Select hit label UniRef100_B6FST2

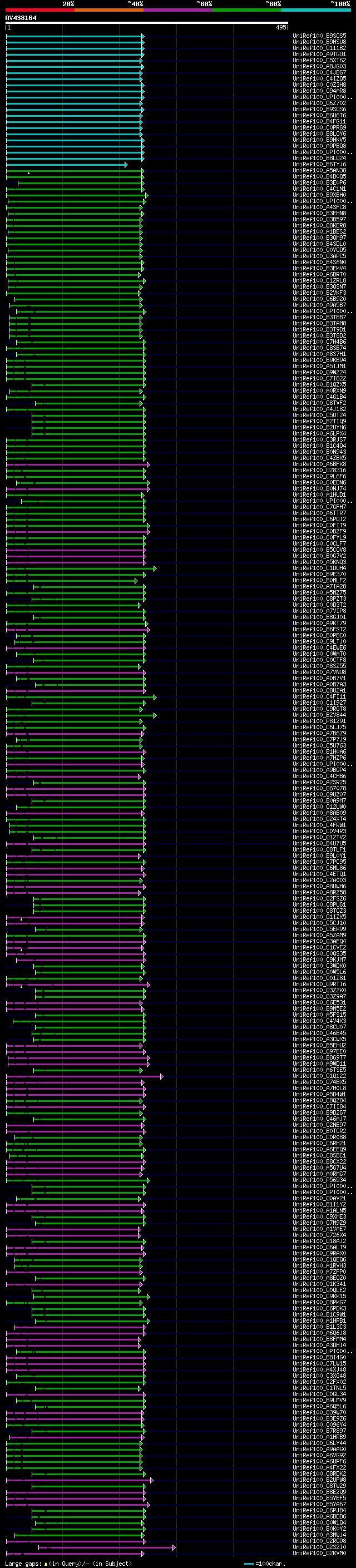(x=319, y=630)
